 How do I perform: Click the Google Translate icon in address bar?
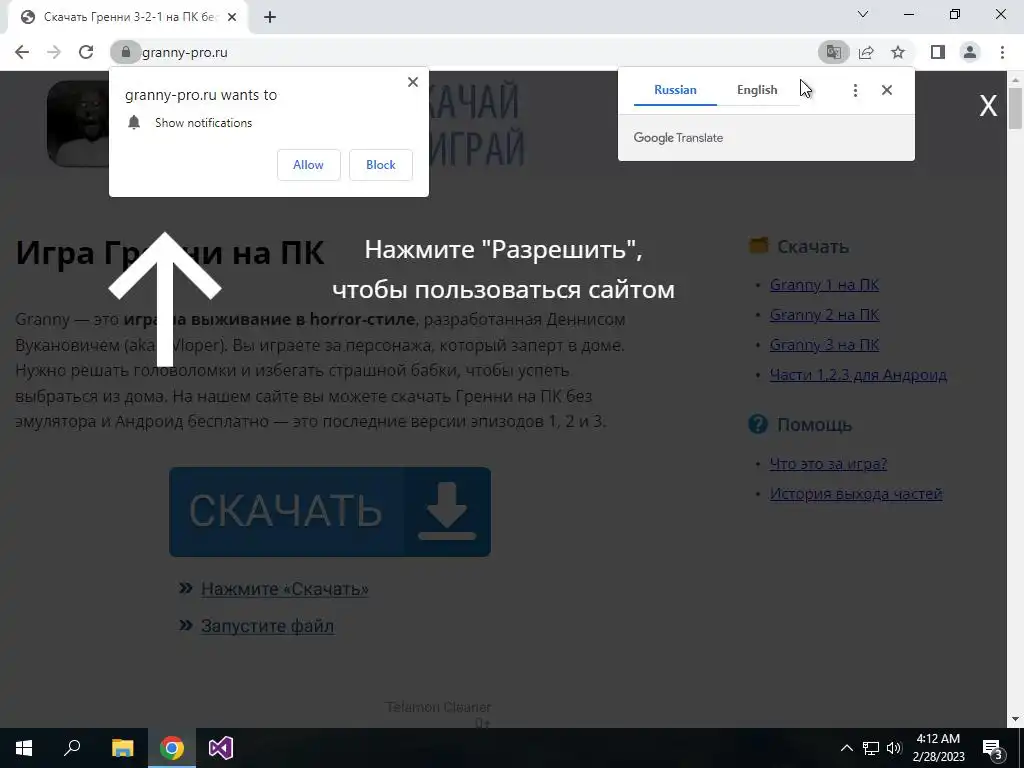tap(834, 52)
